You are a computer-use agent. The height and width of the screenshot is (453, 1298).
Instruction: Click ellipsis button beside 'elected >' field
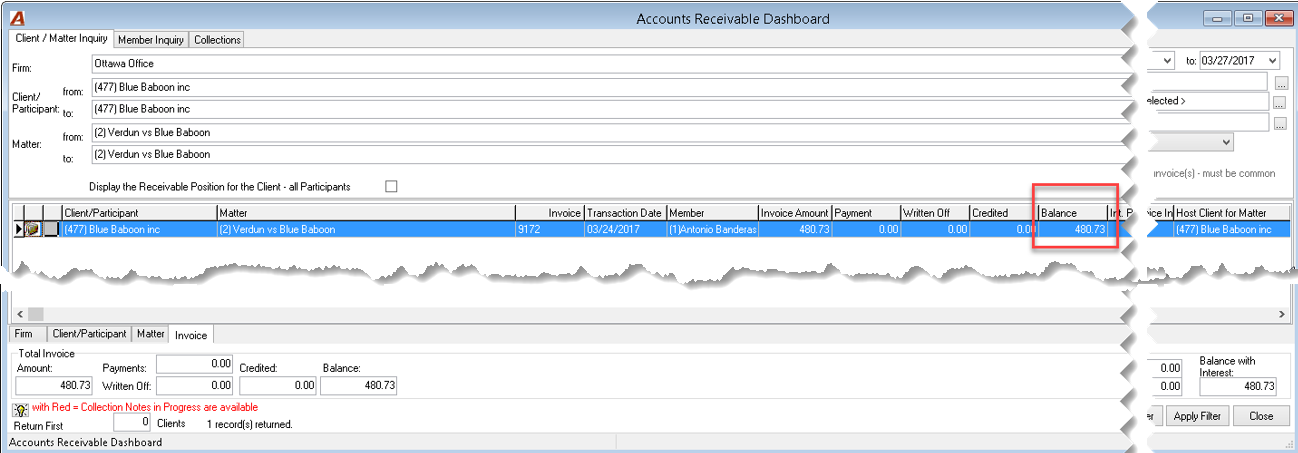pos(1281,101)
